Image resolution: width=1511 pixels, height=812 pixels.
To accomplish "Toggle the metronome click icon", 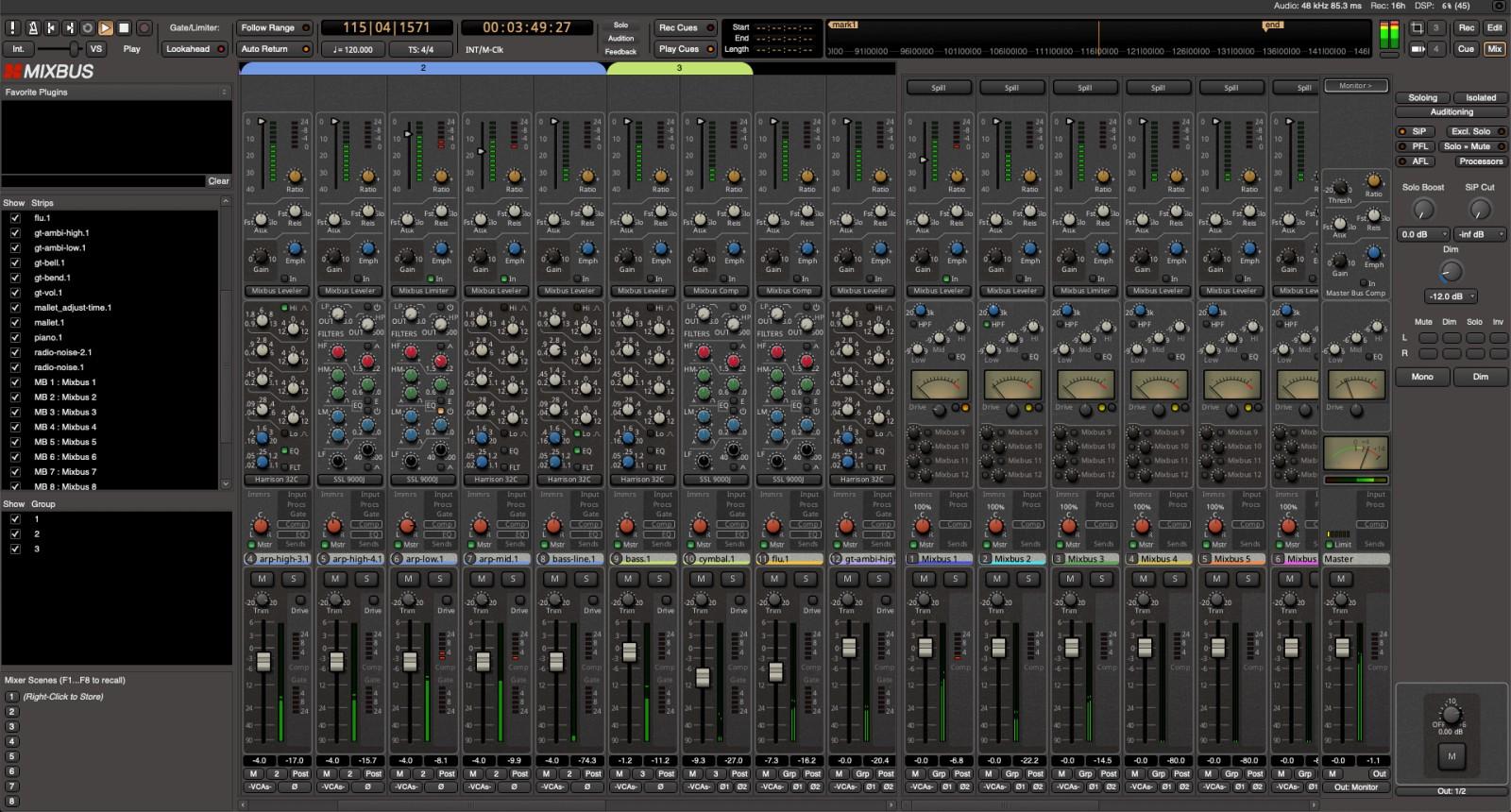I will pos(33,28).
